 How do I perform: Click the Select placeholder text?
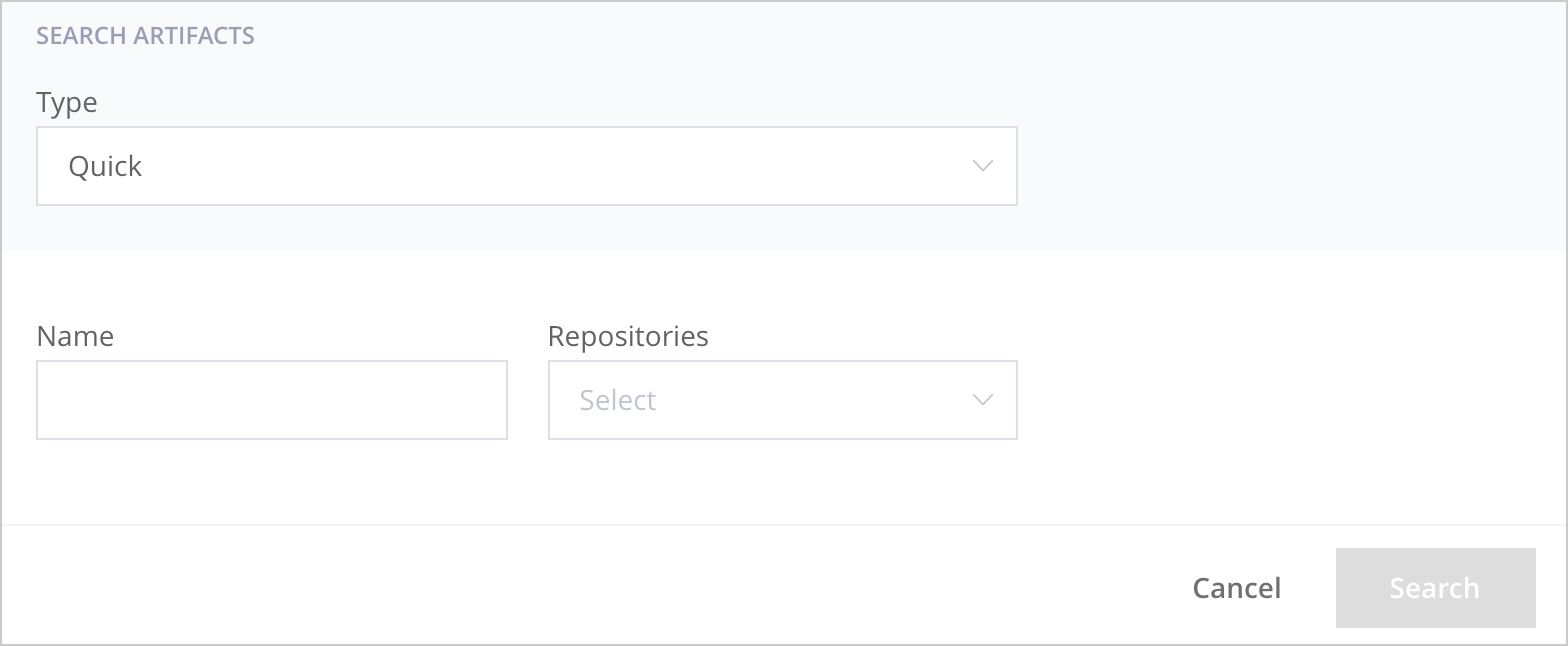616,400
